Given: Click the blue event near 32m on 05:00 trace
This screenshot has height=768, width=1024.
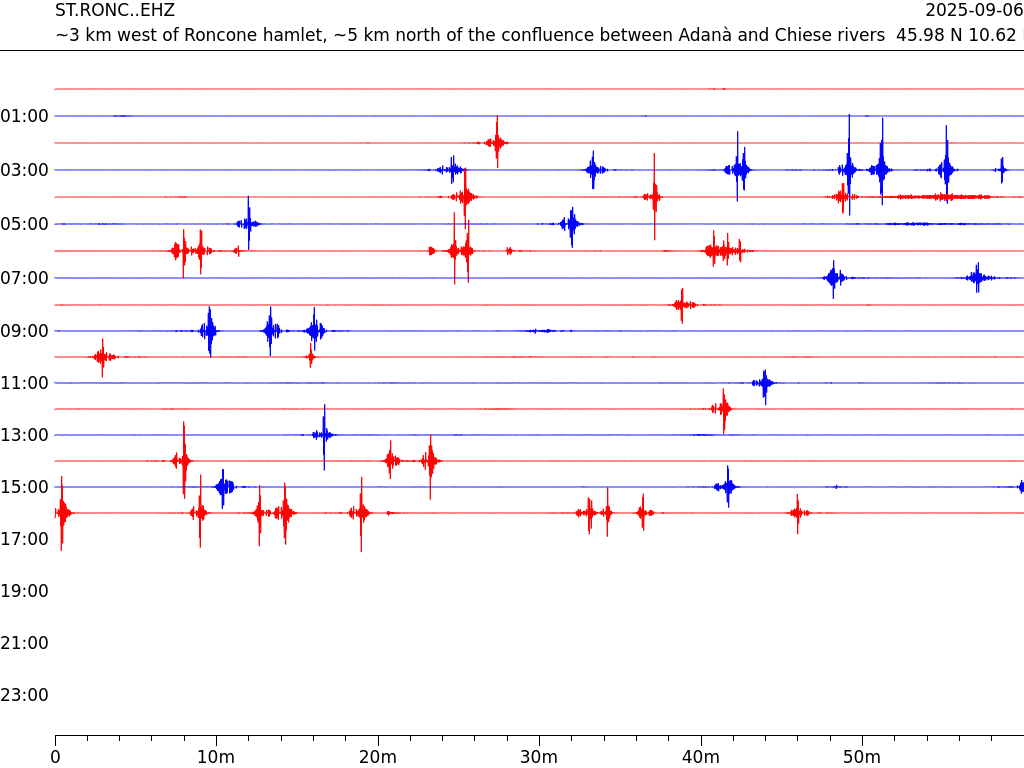Looking at the screenshot, I should [x=571, y=224].
